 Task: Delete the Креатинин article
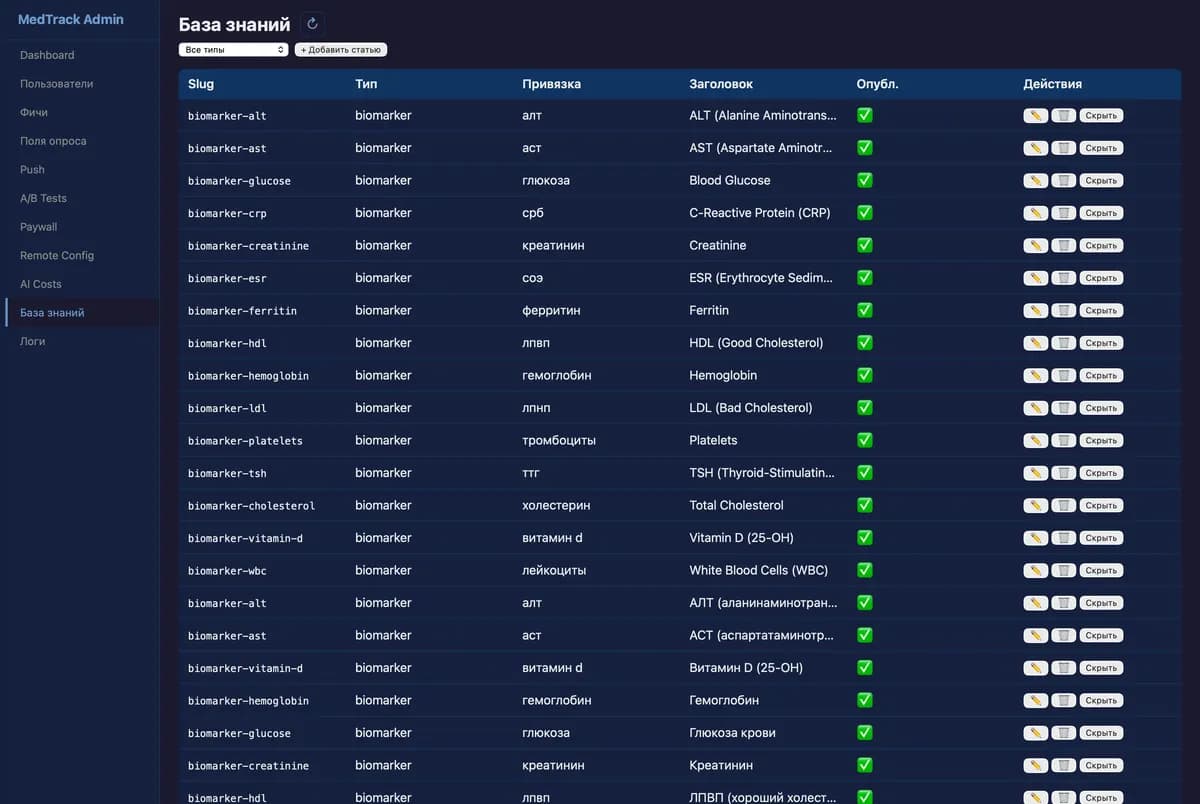1064,766
